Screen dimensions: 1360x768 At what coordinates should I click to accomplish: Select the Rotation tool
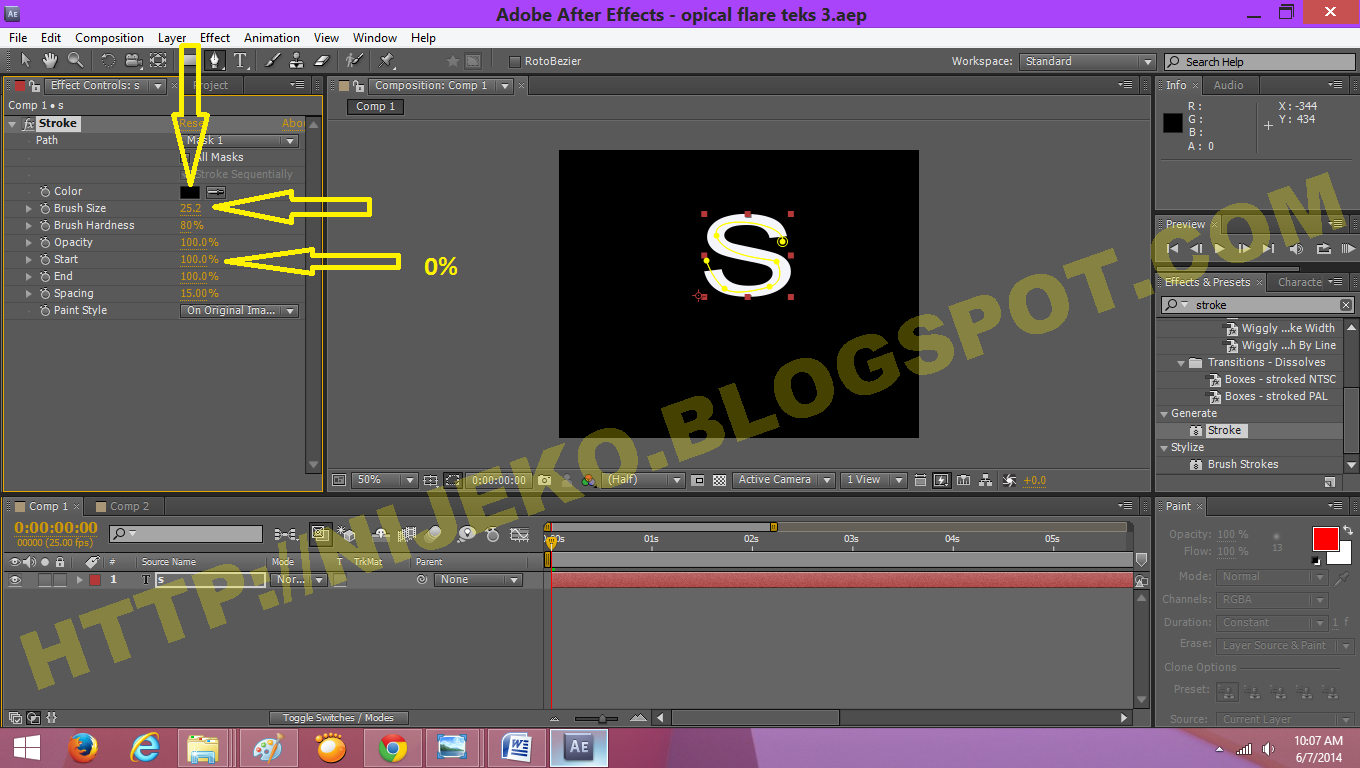click(108, 61)
